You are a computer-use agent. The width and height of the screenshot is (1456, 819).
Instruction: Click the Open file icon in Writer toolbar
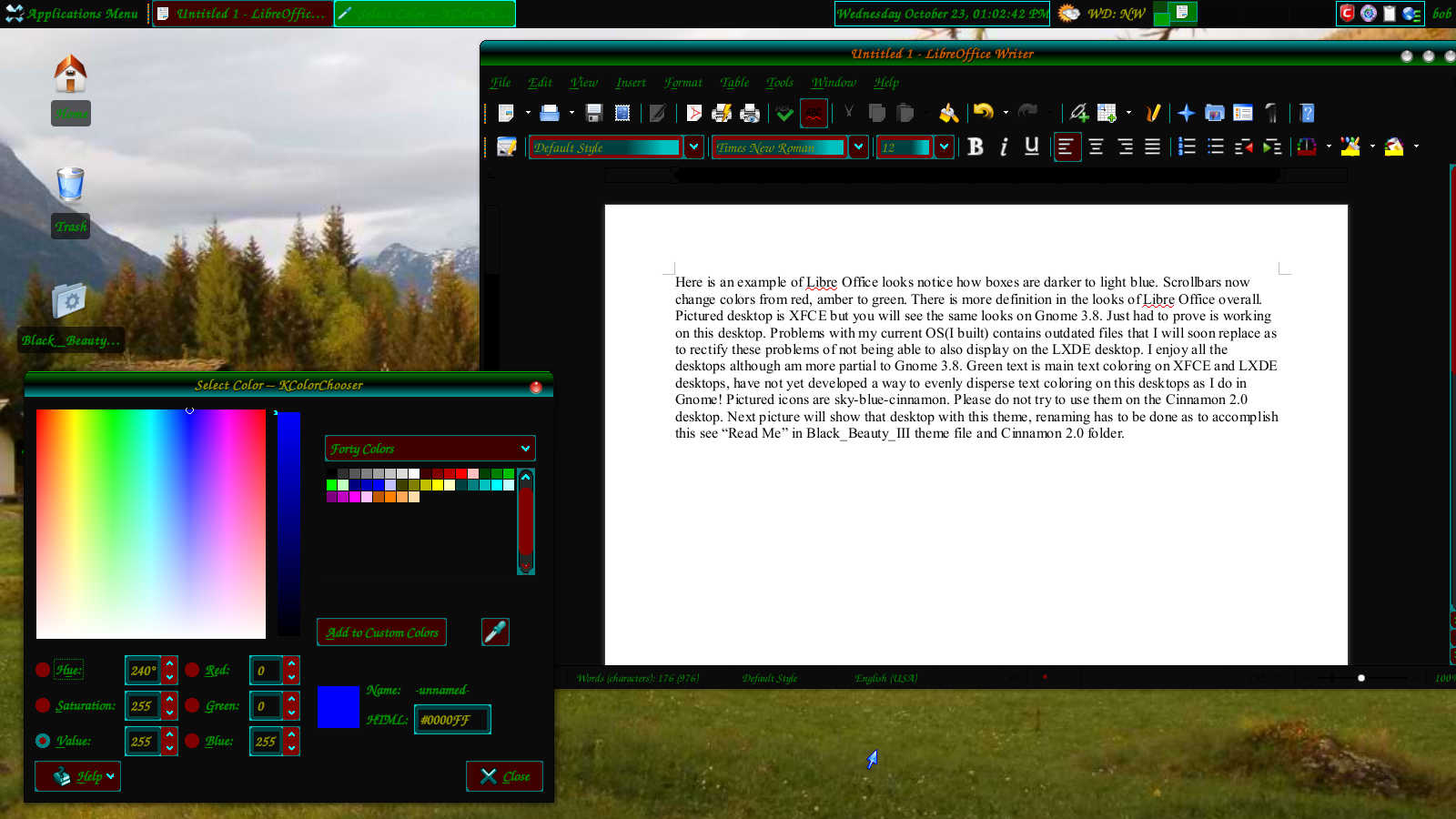click(x=549, y=113)
